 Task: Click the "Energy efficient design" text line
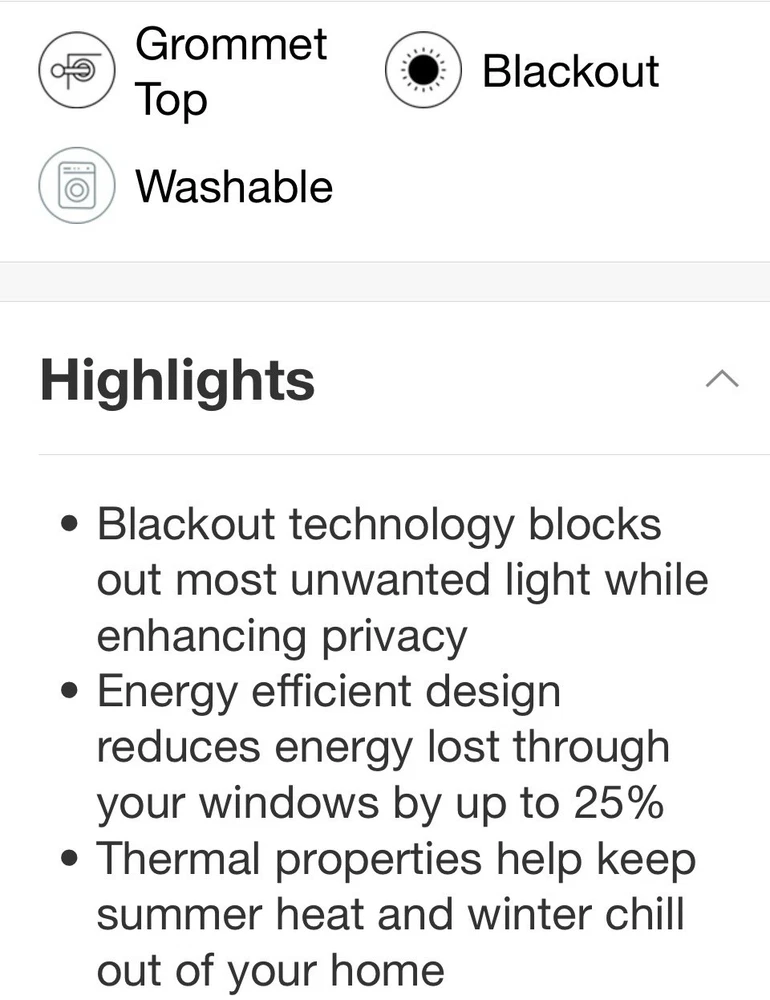tap(328, 692)
